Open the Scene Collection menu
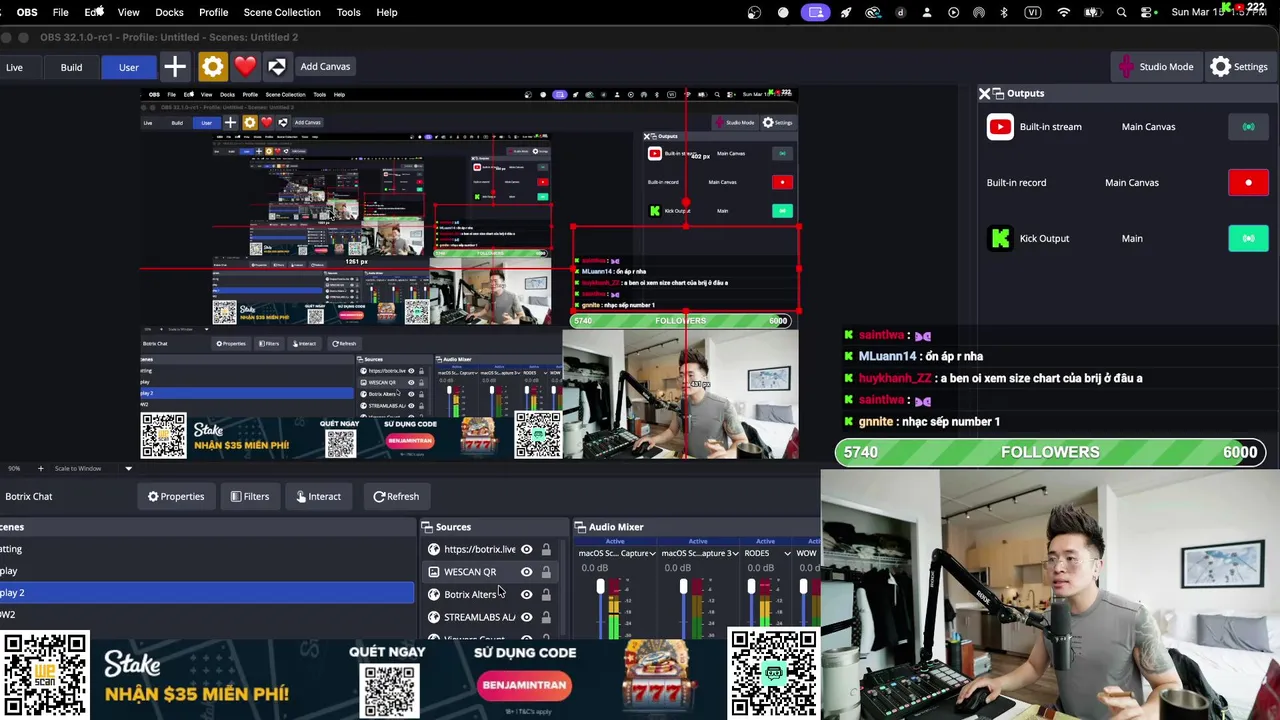 coord(282,12)
